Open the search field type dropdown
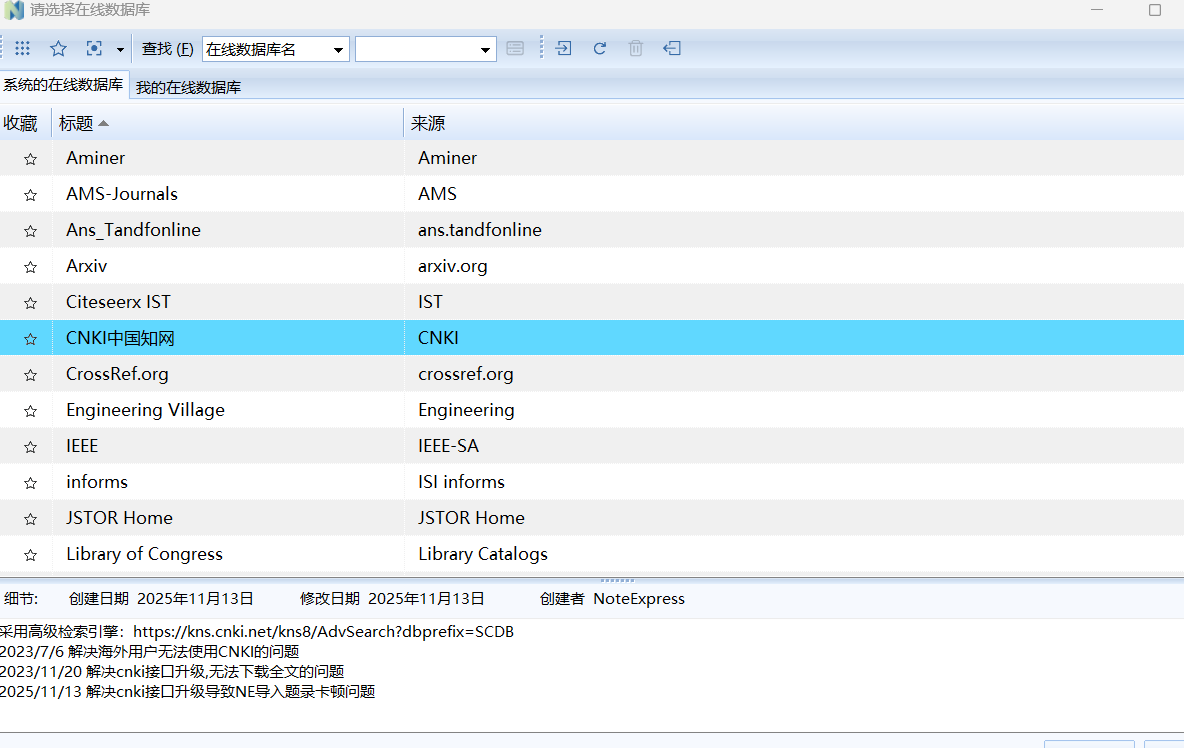Screen dimensions: 1184x748 338,48
